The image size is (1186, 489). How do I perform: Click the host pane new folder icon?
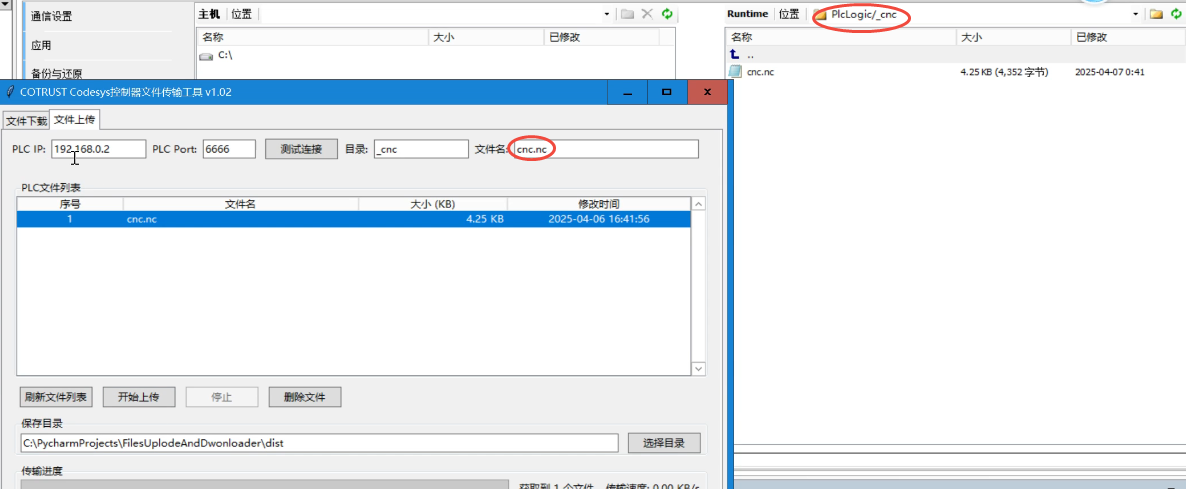(627, 14)
